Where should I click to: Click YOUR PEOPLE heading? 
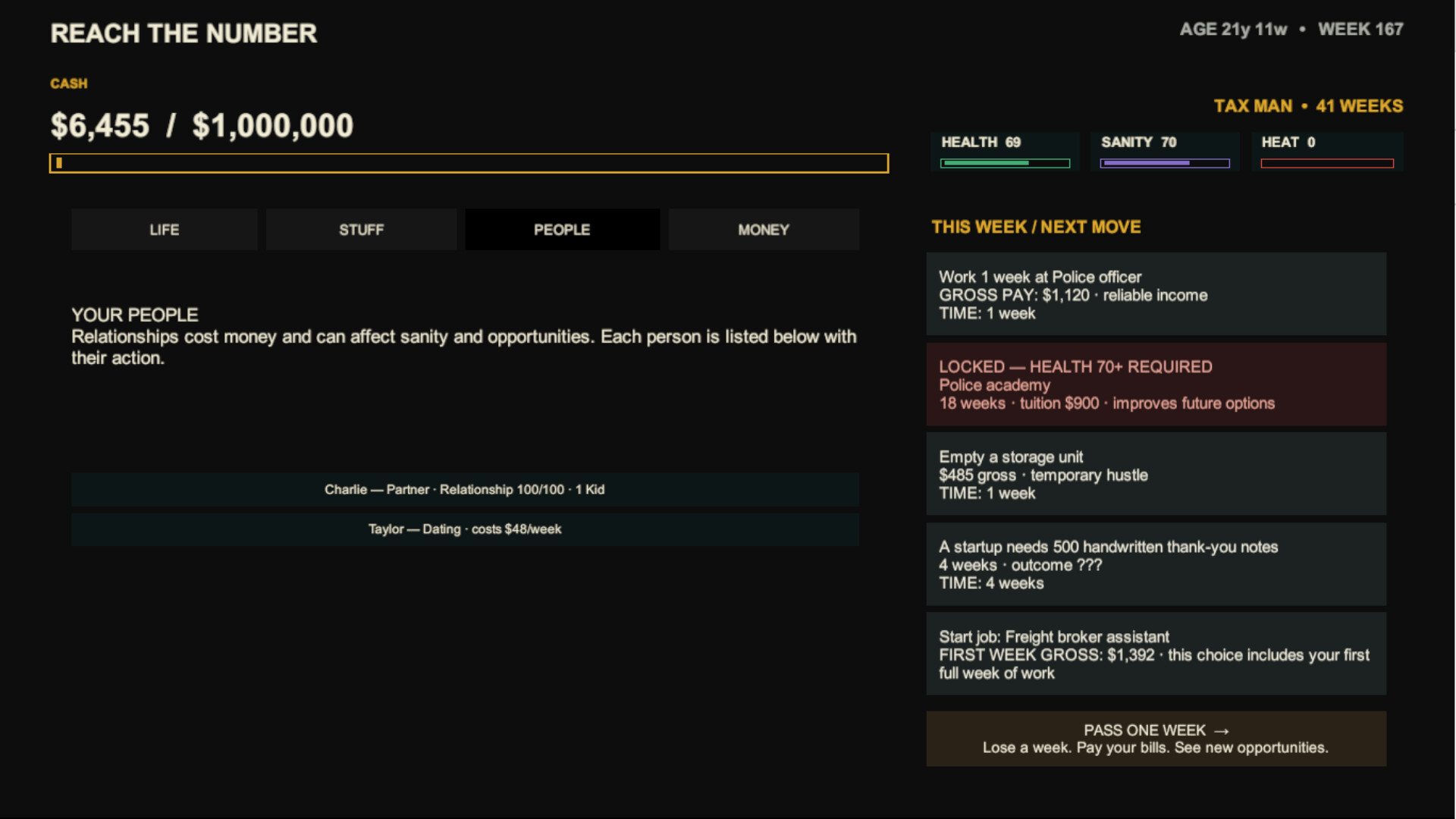pos(135,315)
